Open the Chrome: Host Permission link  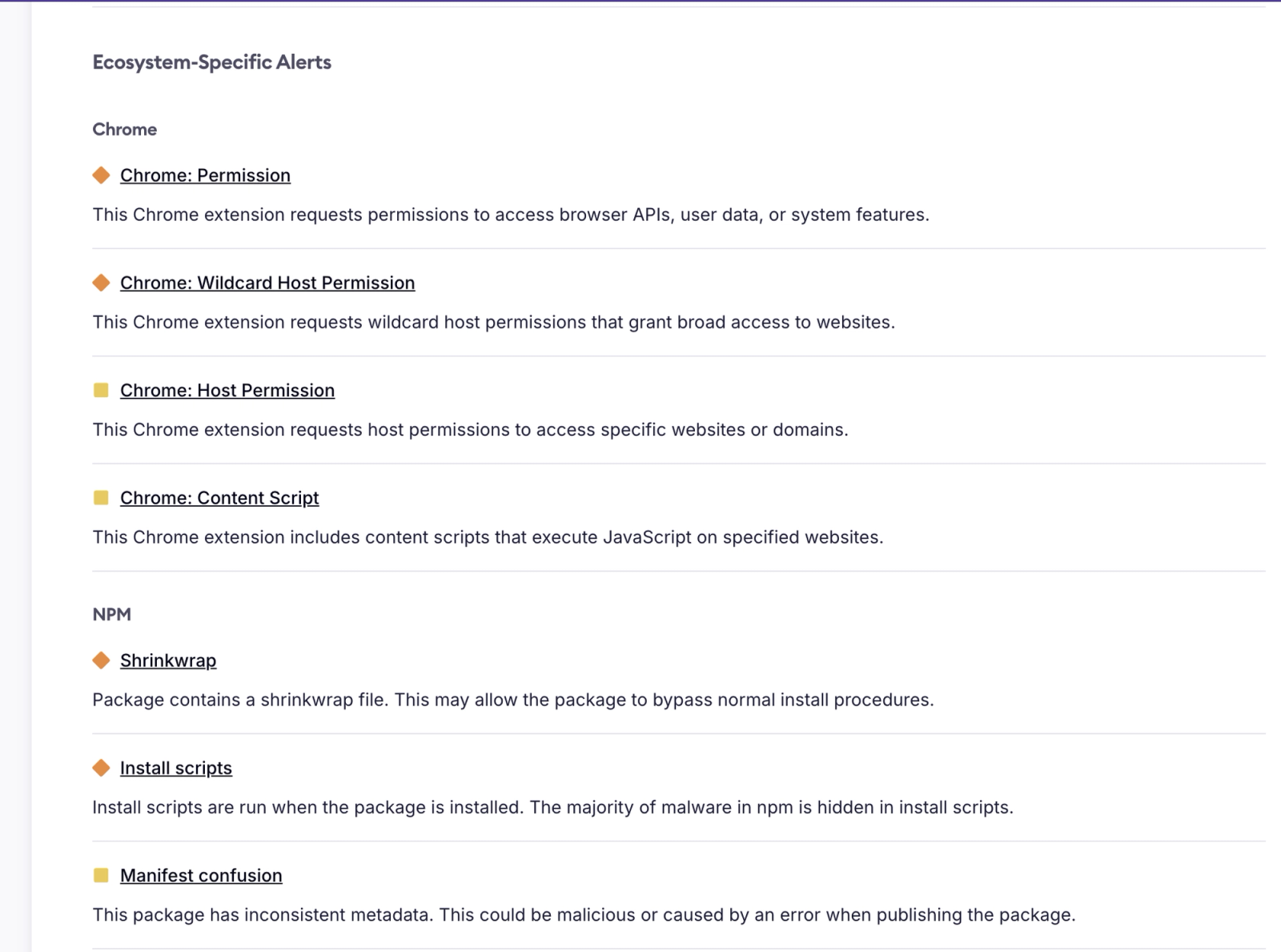point(227,390)
